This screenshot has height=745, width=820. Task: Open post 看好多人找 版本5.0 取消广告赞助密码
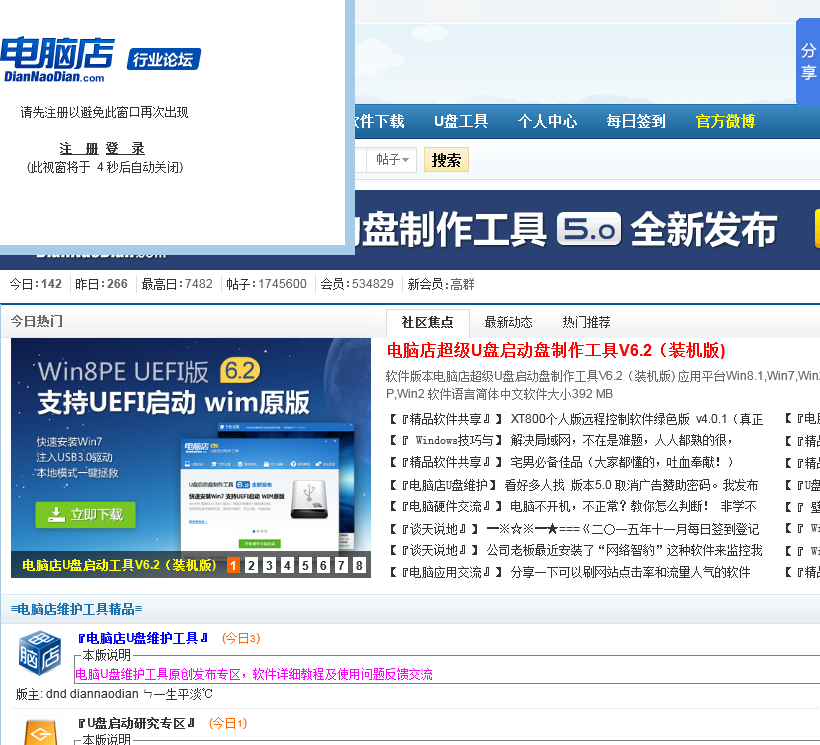click(631, 485)
